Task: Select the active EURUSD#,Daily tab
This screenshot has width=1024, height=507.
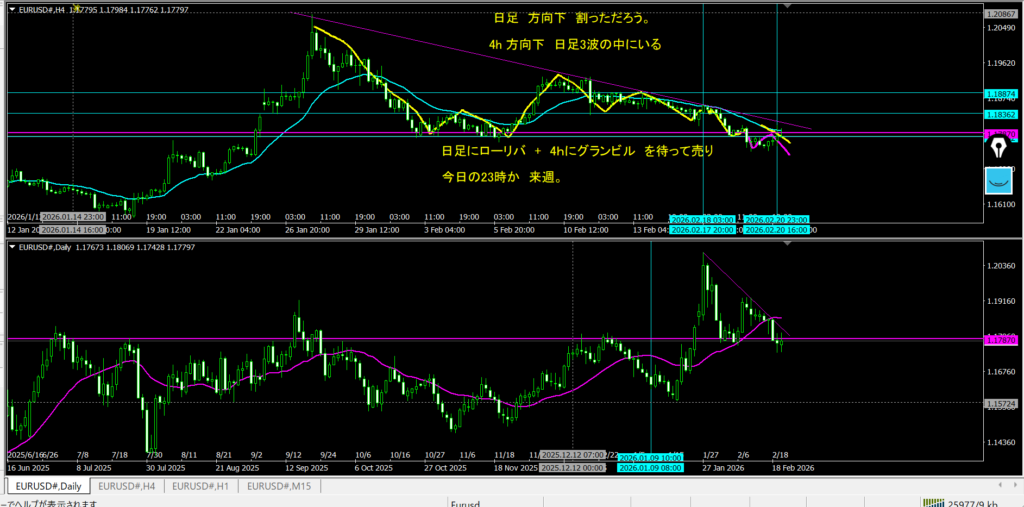Action: [48, 486]
